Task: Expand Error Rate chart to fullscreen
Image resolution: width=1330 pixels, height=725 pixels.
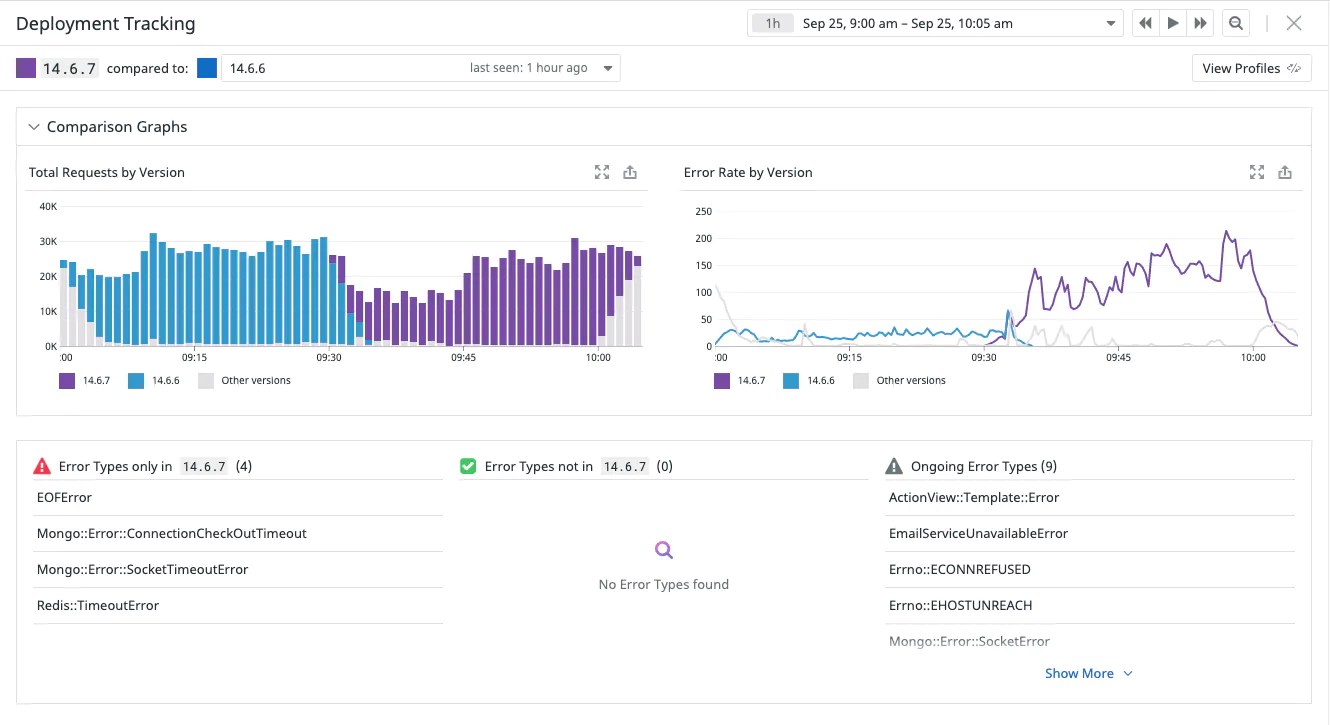Action: tap(1256, 171)
